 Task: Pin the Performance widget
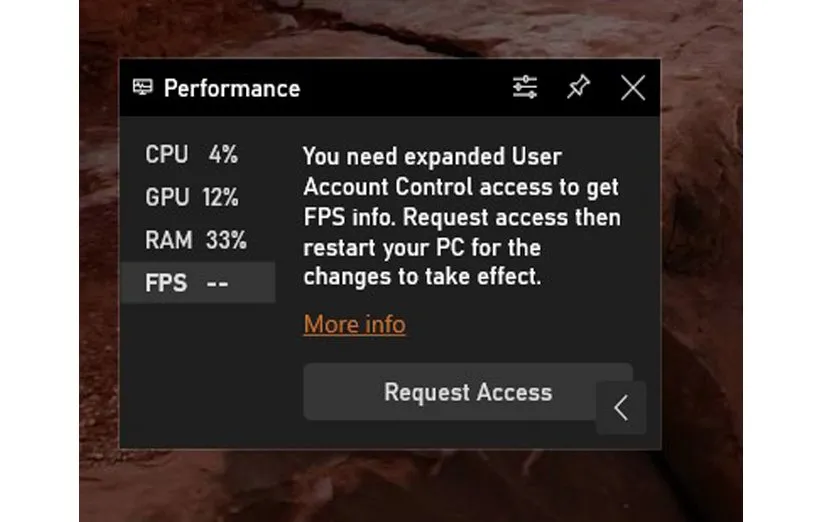coord(578,88)
